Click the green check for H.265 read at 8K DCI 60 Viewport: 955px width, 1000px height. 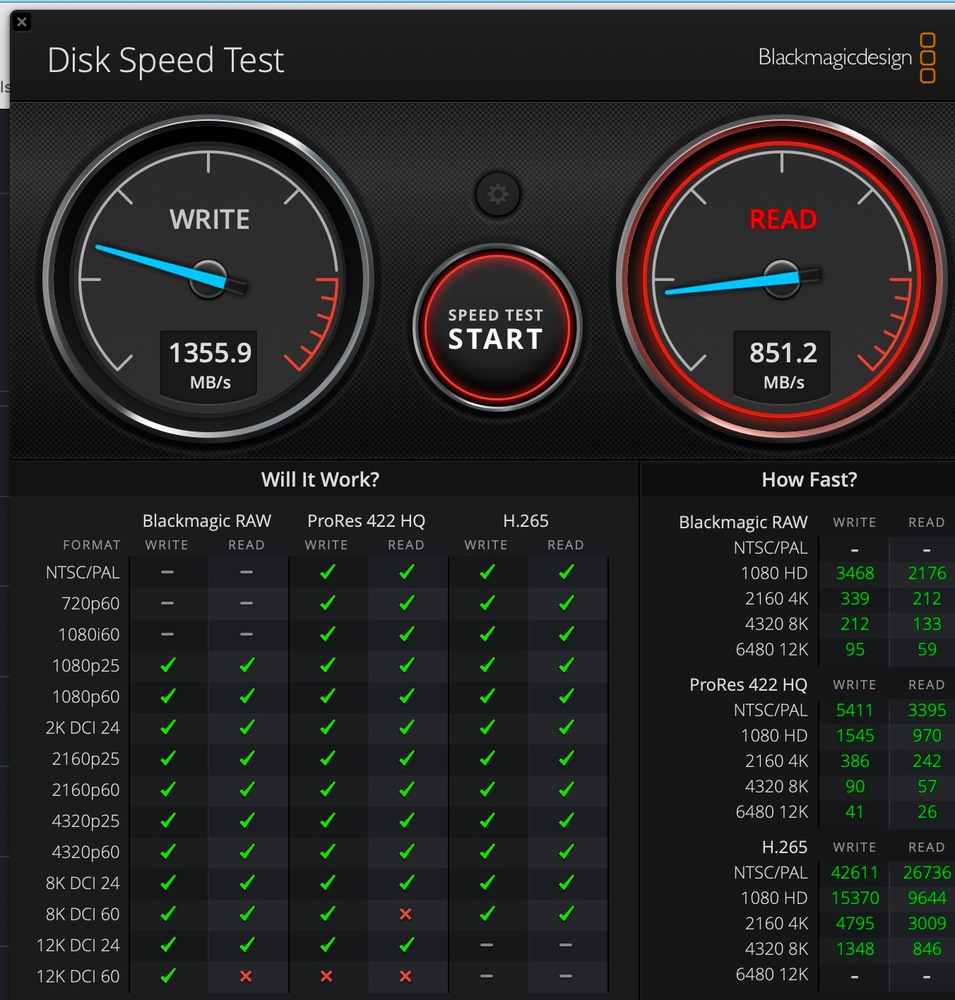click(x=566, y=914)
